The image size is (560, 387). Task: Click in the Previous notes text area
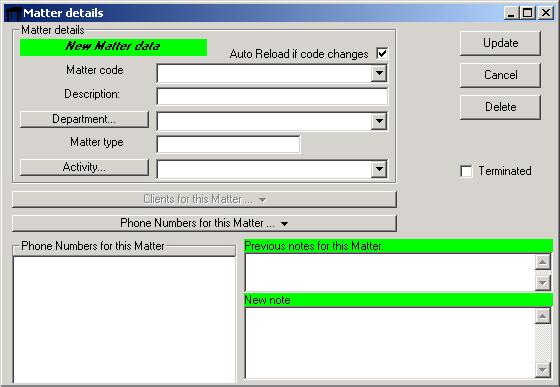click(390, 272)
